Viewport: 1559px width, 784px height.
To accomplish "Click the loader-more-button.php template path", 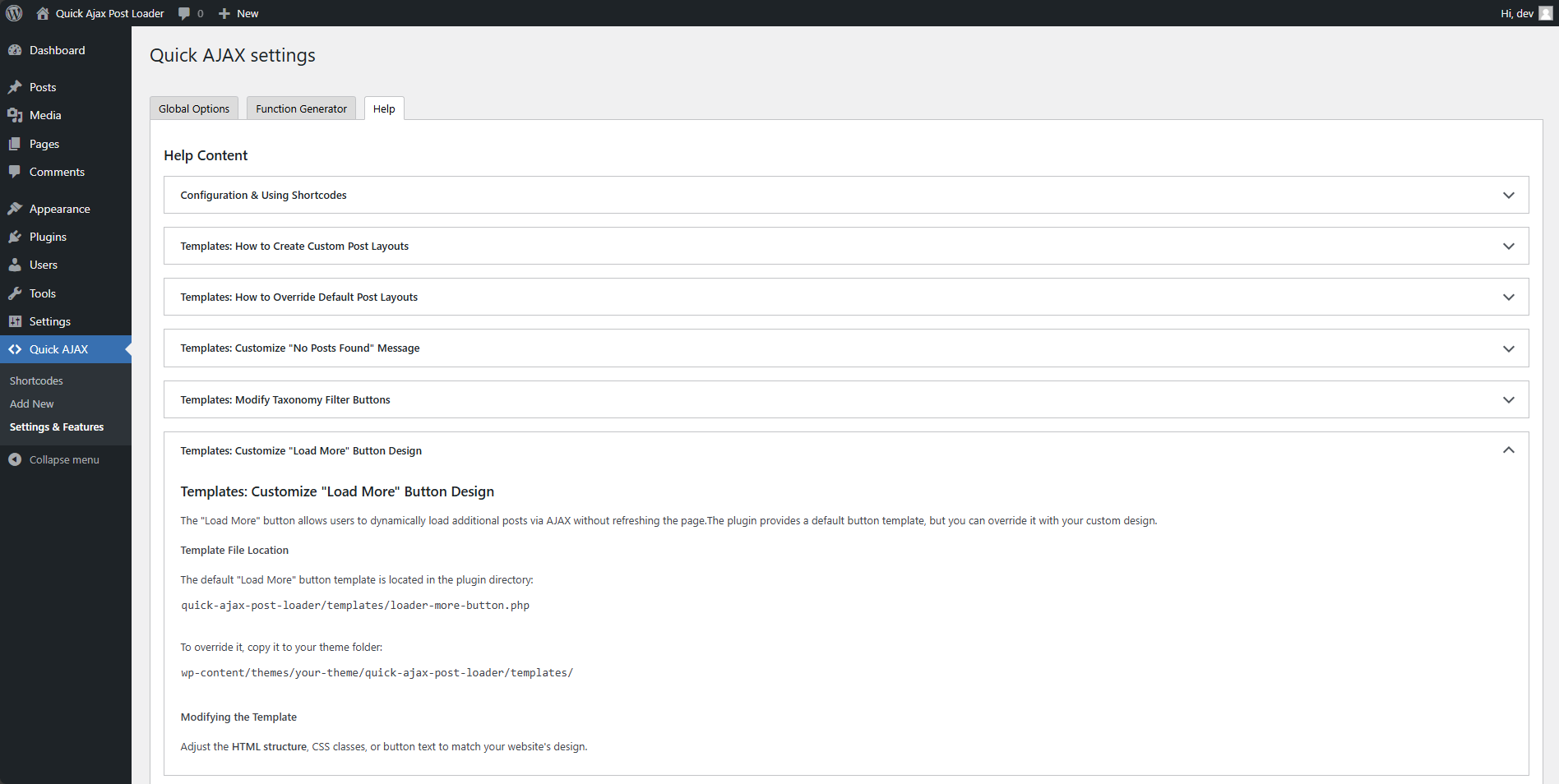I will 355,606.
